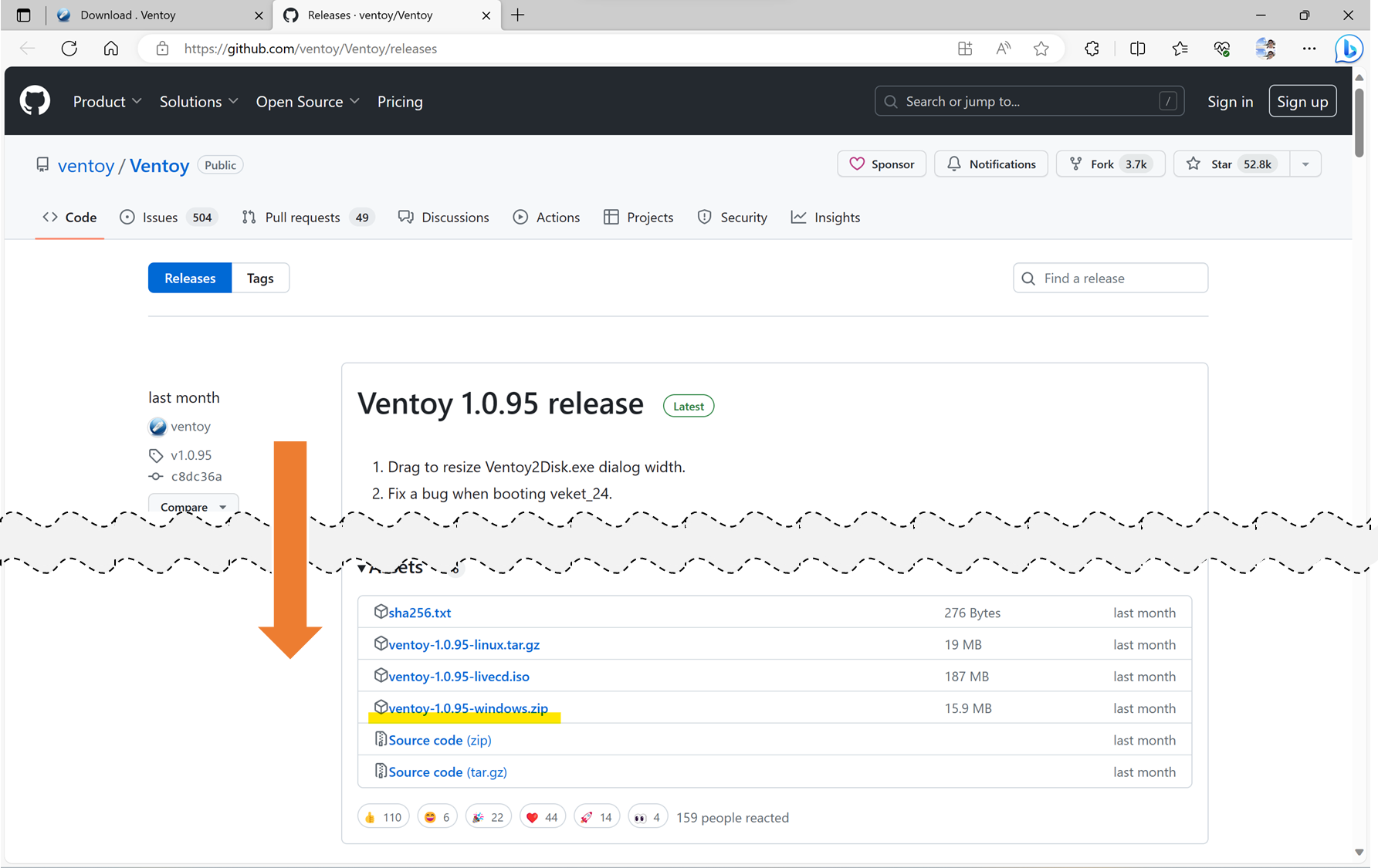Click the Fork 3.7k button
Viewport: 1378px width, 868px height.
pyautogui.click(x=1111, y=164)
